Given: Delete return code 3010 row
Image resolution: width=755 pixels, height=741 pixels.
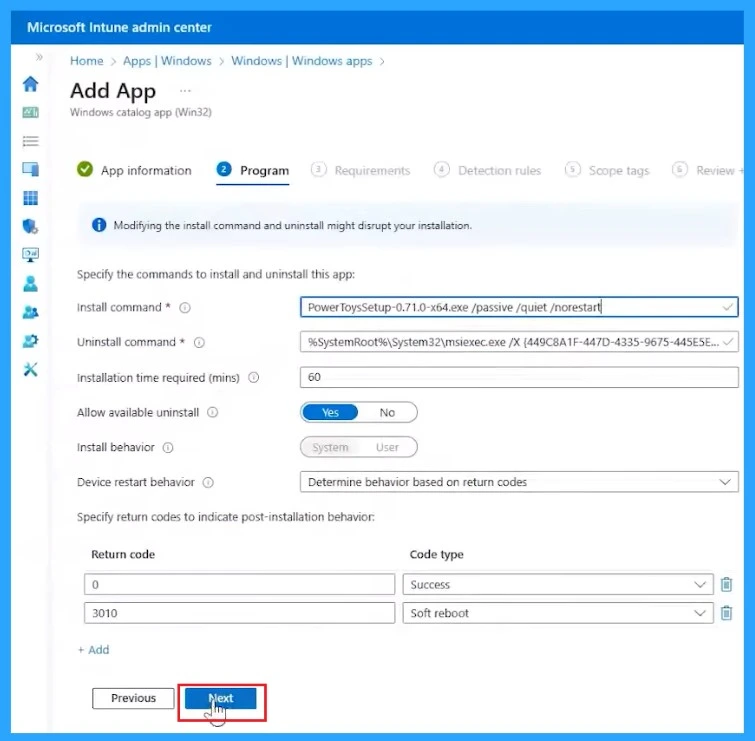Looking at the screenshot, I should pos(726,613).
